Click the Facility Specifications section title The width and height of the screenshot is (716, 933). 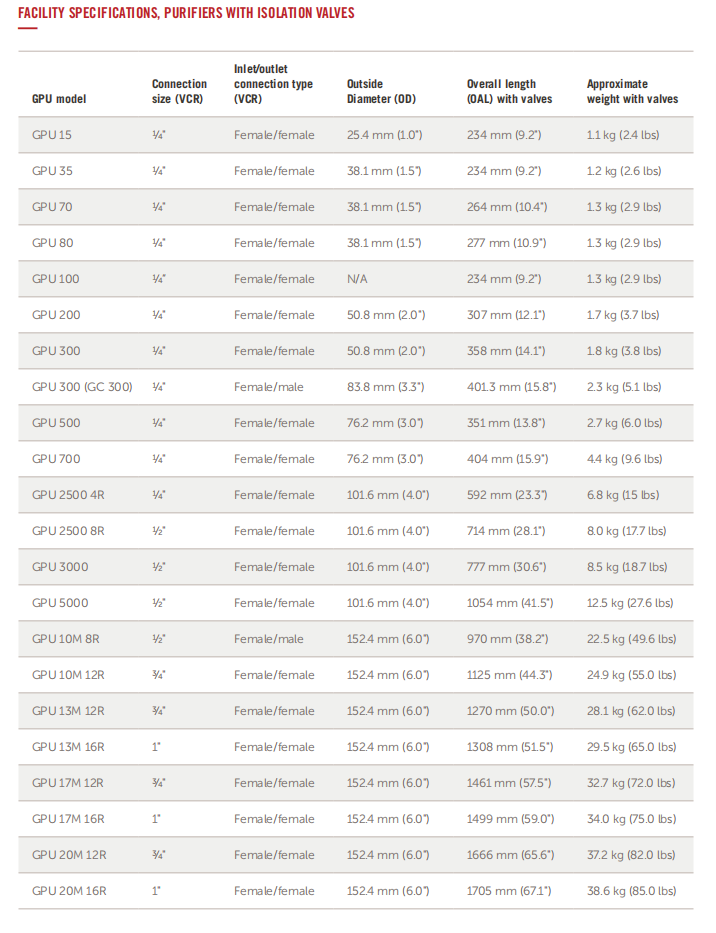(186, 13)
